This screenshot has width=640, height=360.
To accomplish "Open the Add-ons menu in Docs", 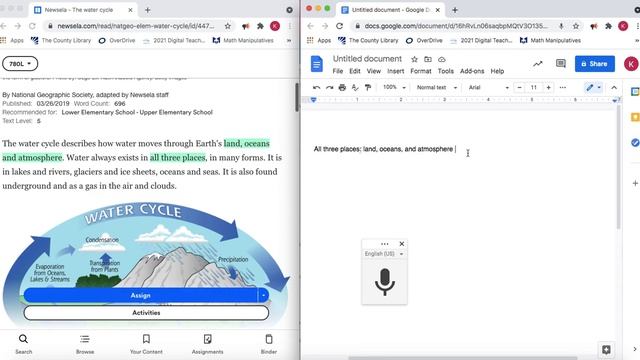I will 472,71.
